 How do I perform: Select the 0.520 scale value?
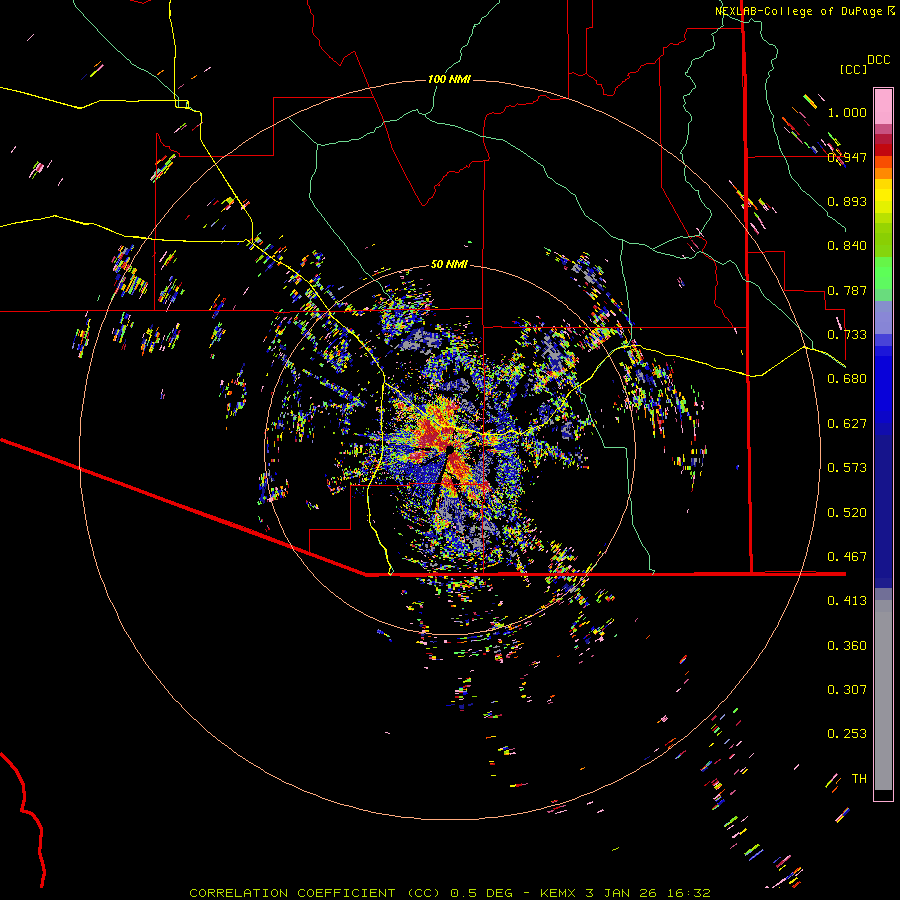(x=847, y=512)
